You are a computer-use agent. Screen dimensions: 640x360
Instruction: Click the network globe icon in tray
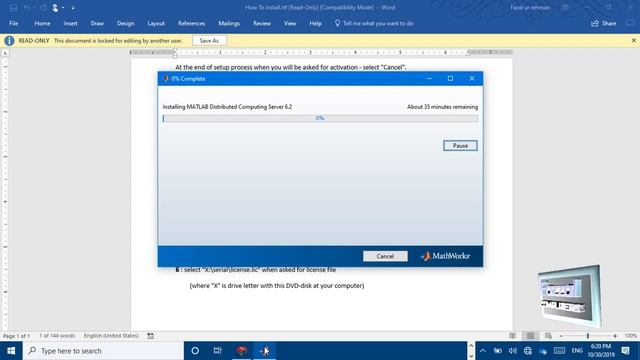528,351
